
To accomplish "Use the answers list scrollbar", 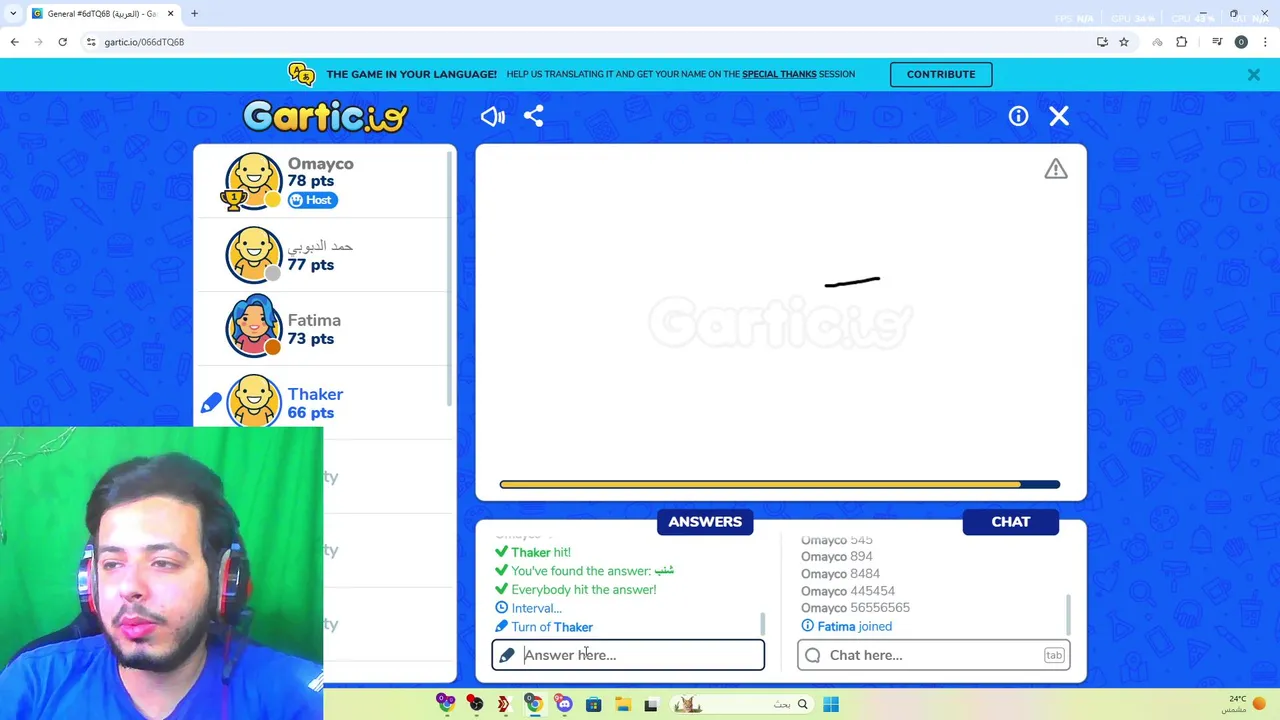I will (762, 623).
